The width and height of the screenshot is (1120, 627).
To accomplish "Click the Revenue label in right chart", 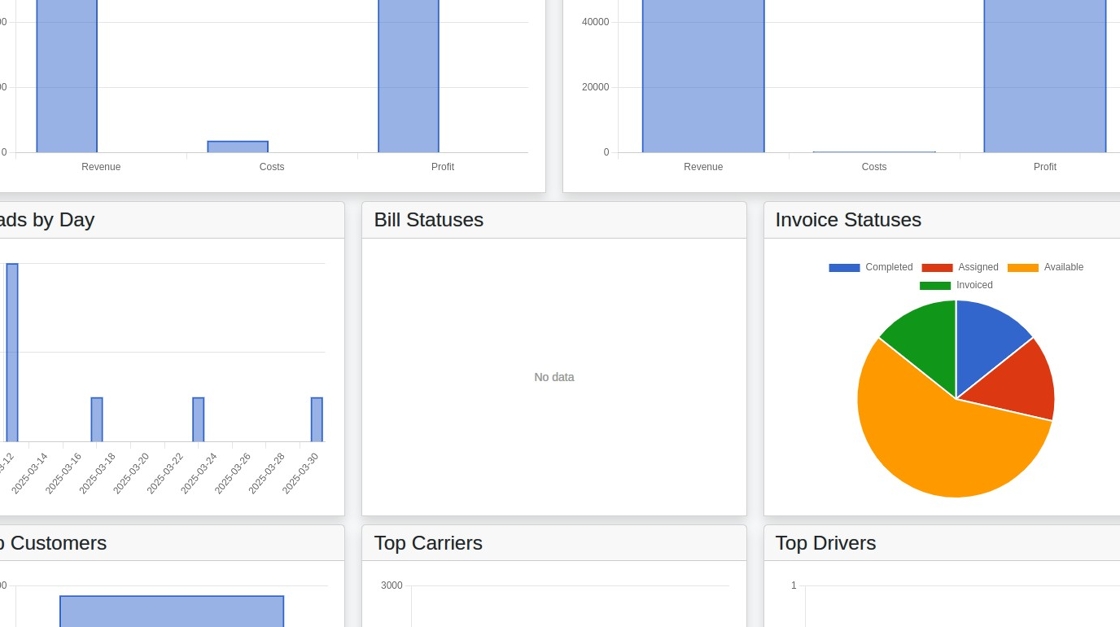I will [703, 167].
